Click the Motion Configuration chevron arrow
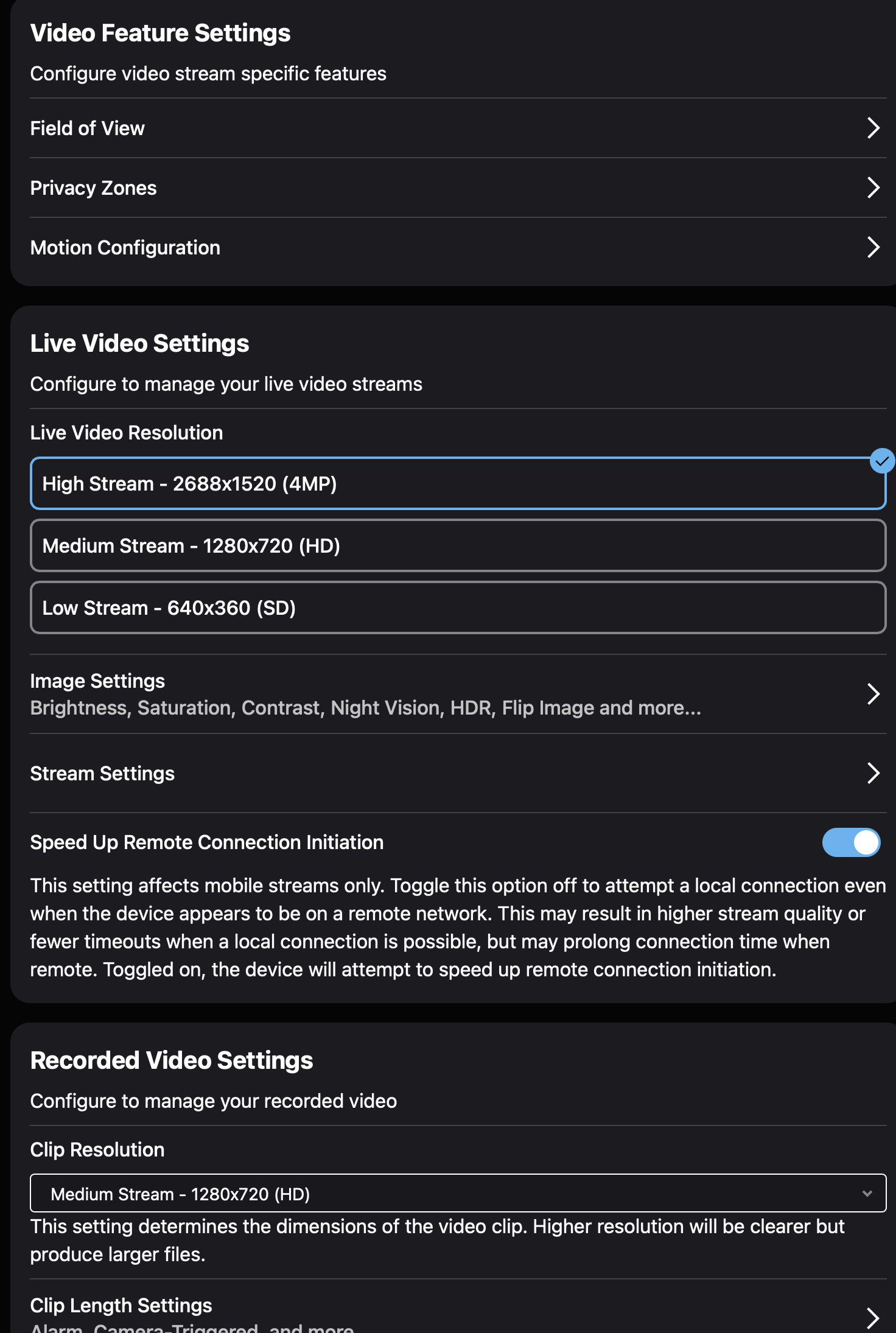 pyautogui.click(x=873, y=248)
